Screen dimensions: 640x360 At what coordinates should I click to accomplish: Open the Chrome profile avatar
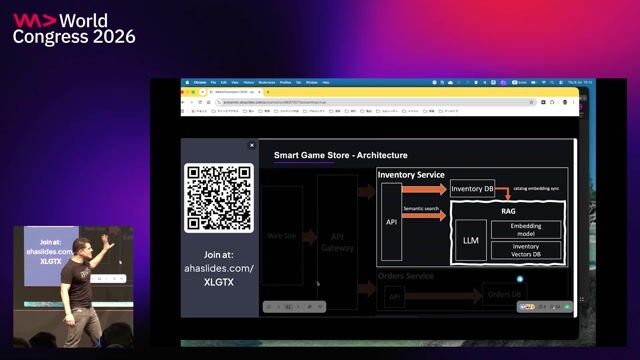pos(565,102)
